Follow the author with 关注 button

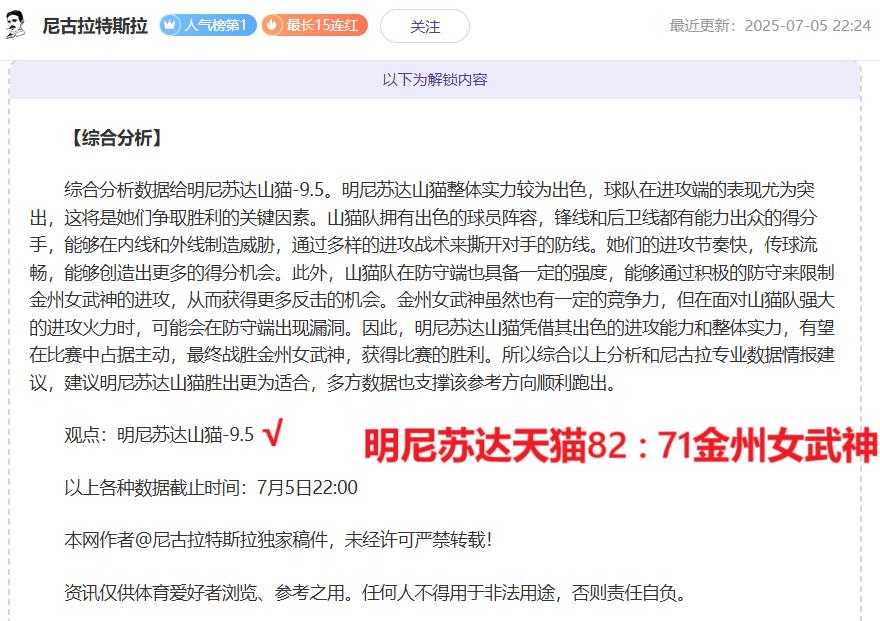(x=425, y=26)
